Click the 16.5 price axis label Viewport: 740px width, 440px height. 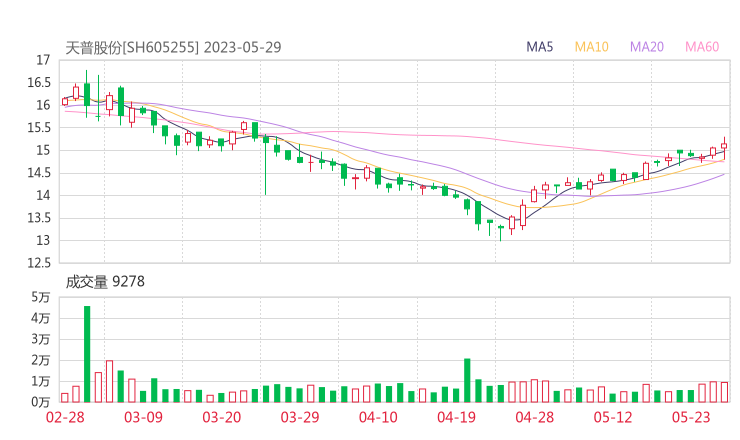coord(39,83)
